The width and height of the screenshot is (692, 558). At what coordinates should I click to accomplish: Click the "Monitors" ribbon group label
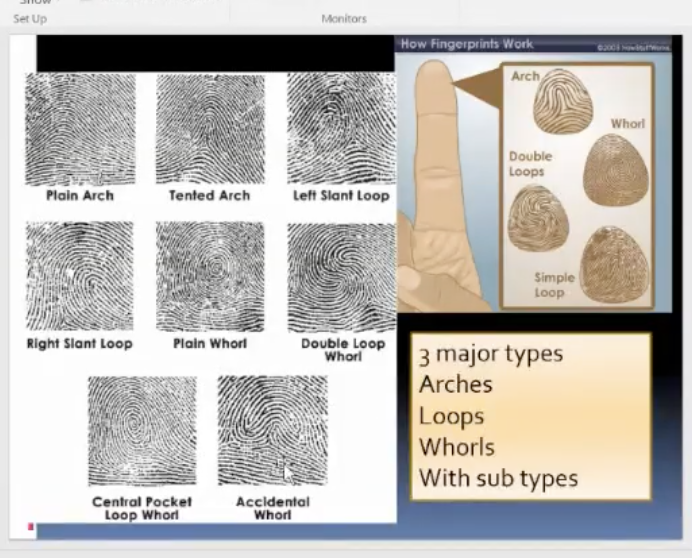point(344,19)
